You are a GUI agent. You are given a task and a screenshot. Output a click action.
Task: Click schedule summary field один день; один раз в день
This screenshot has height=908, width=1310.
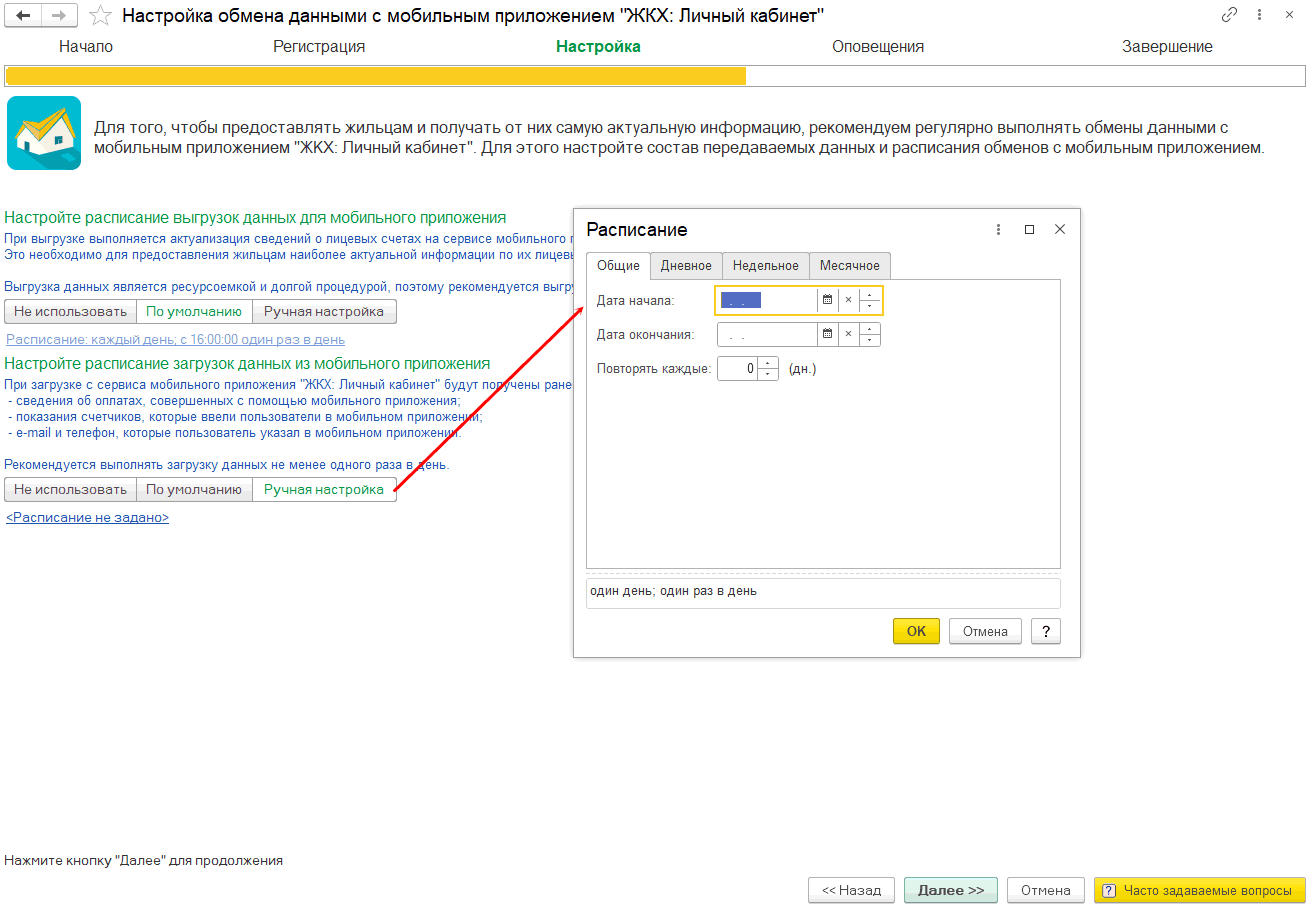[x=823, y=593]
